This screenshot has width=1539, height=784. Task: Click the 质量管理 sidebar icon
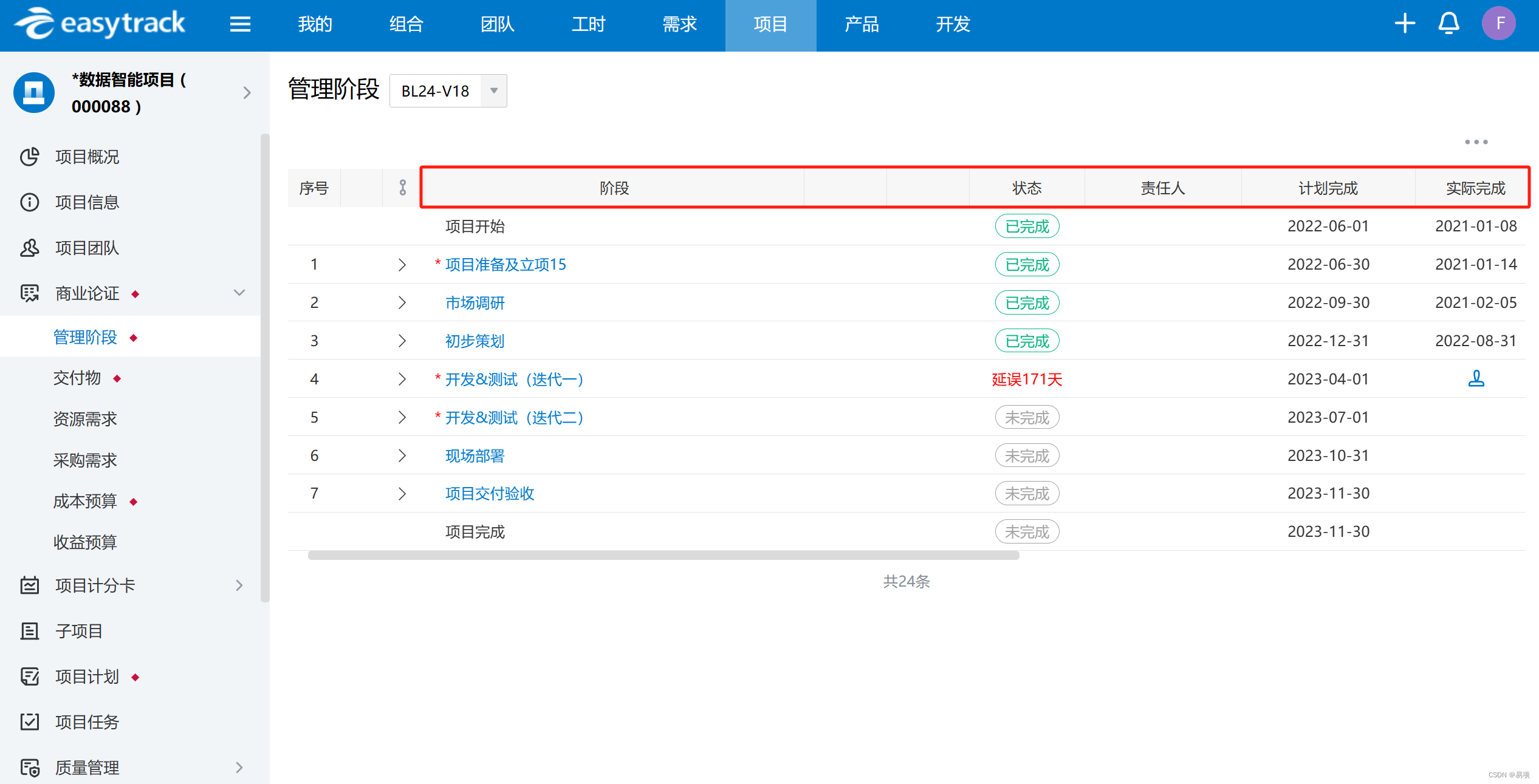29,768
